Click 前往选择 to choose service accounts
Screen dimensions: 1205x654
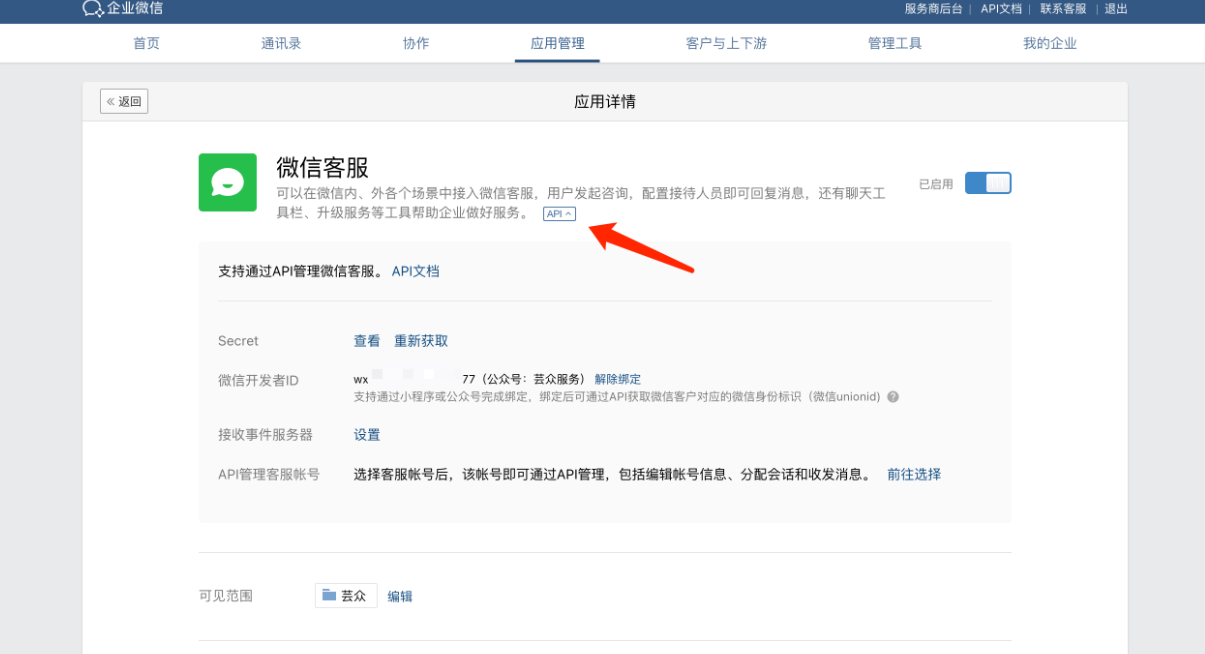coord(913,474)
